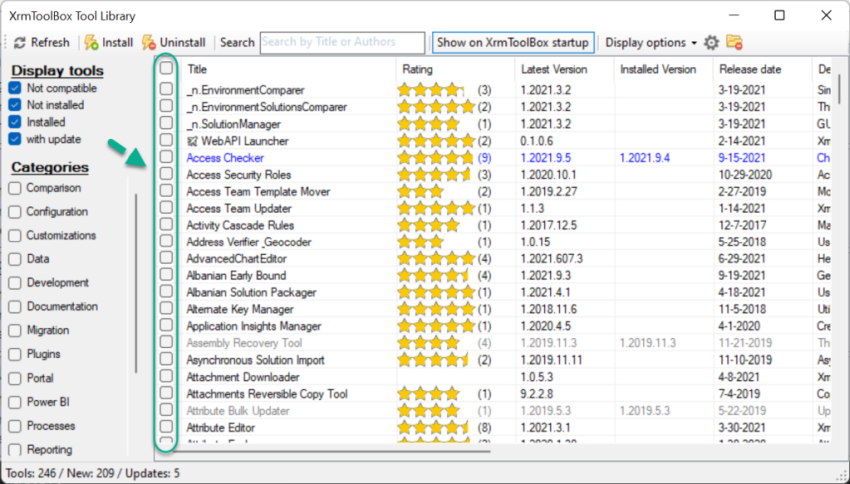
Task: Select Asynchronous Solution Import title
Action: [255, 360]
